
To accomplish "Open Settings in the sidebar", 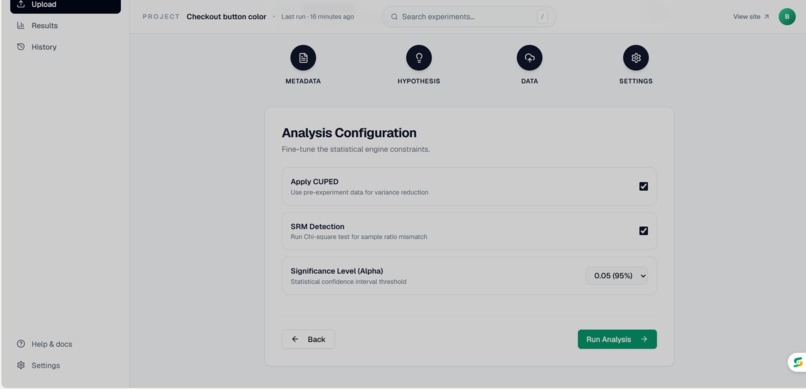I will click(x=66, y=365).
